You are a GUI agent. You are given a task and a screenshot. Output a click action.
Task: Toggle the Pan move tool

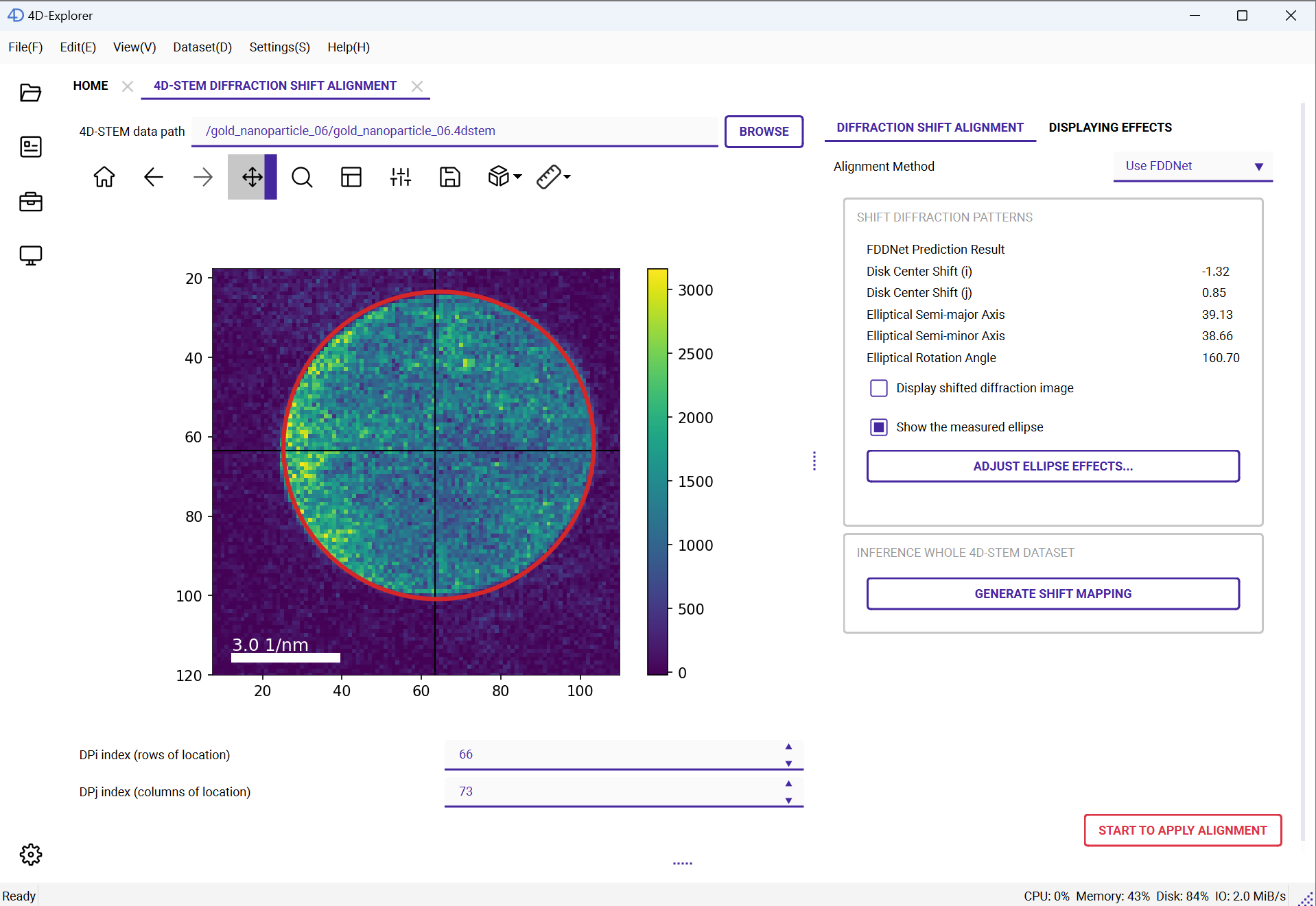pyautogui.click(x=252, y=177)
